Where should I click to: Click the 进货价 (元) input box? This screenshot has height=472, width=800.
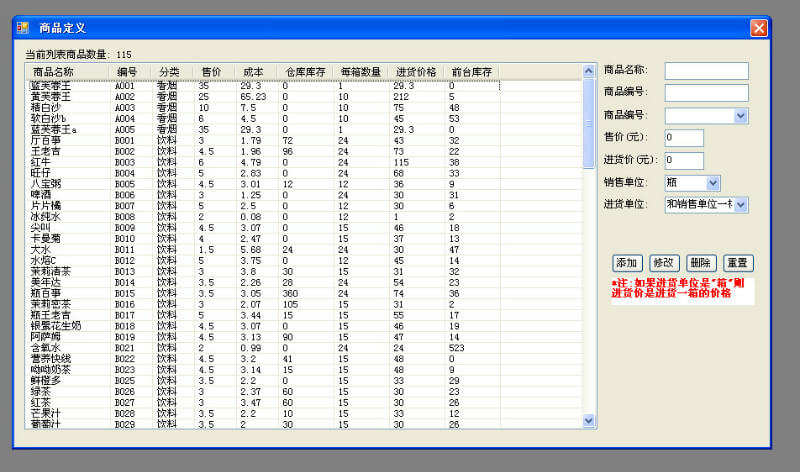coord(684,160)
